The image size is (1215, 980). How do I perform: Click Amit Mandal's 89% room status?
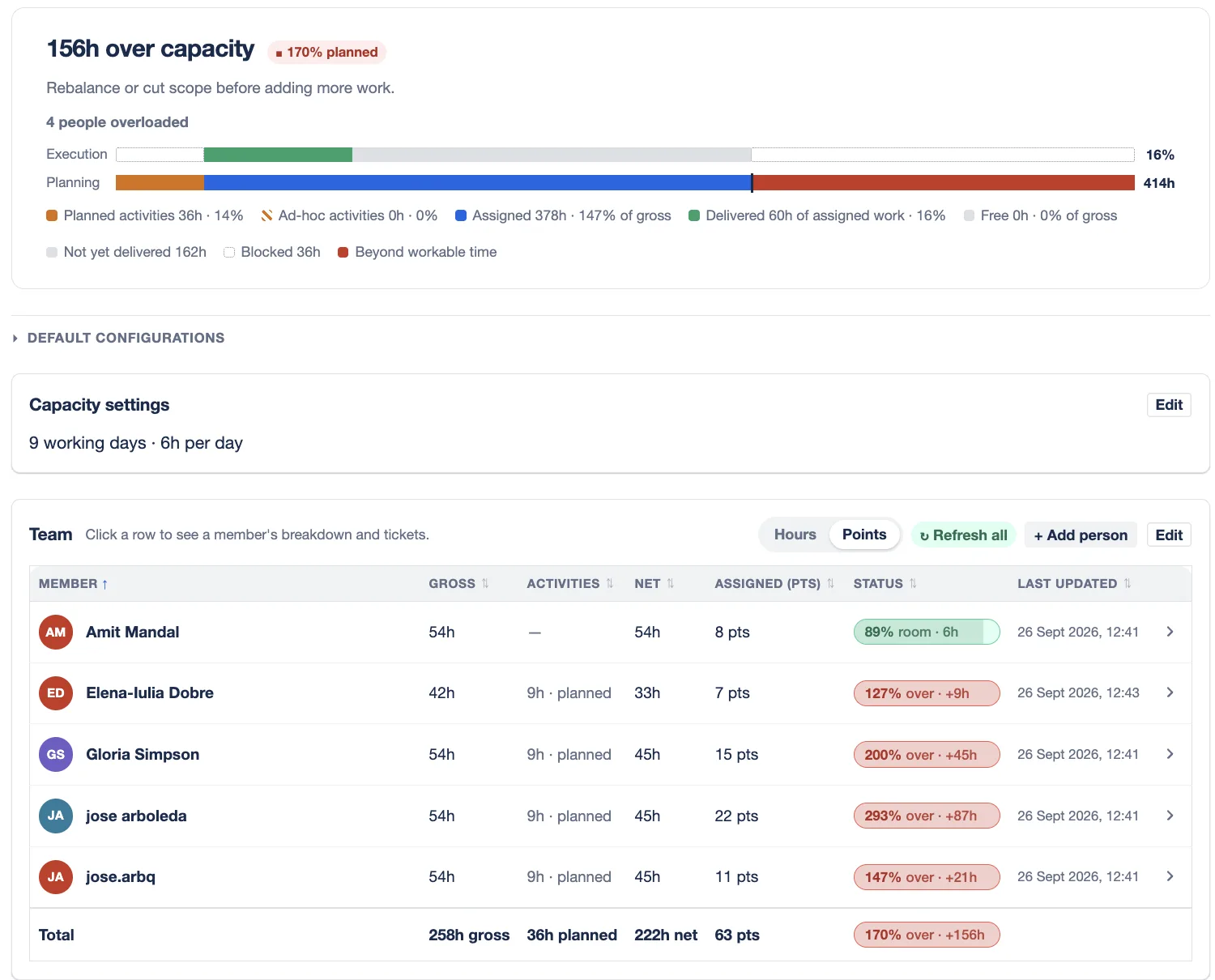(x=927, y=632)
